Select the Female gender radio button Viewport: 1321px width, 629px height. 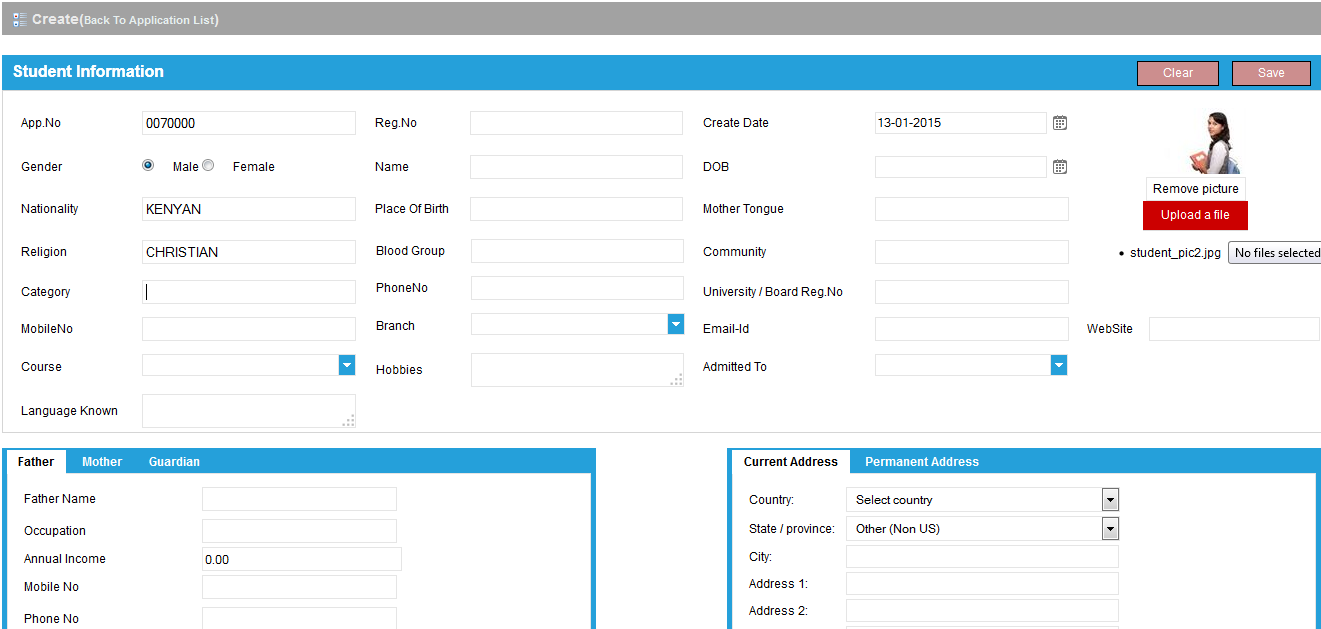coord(208,166)
